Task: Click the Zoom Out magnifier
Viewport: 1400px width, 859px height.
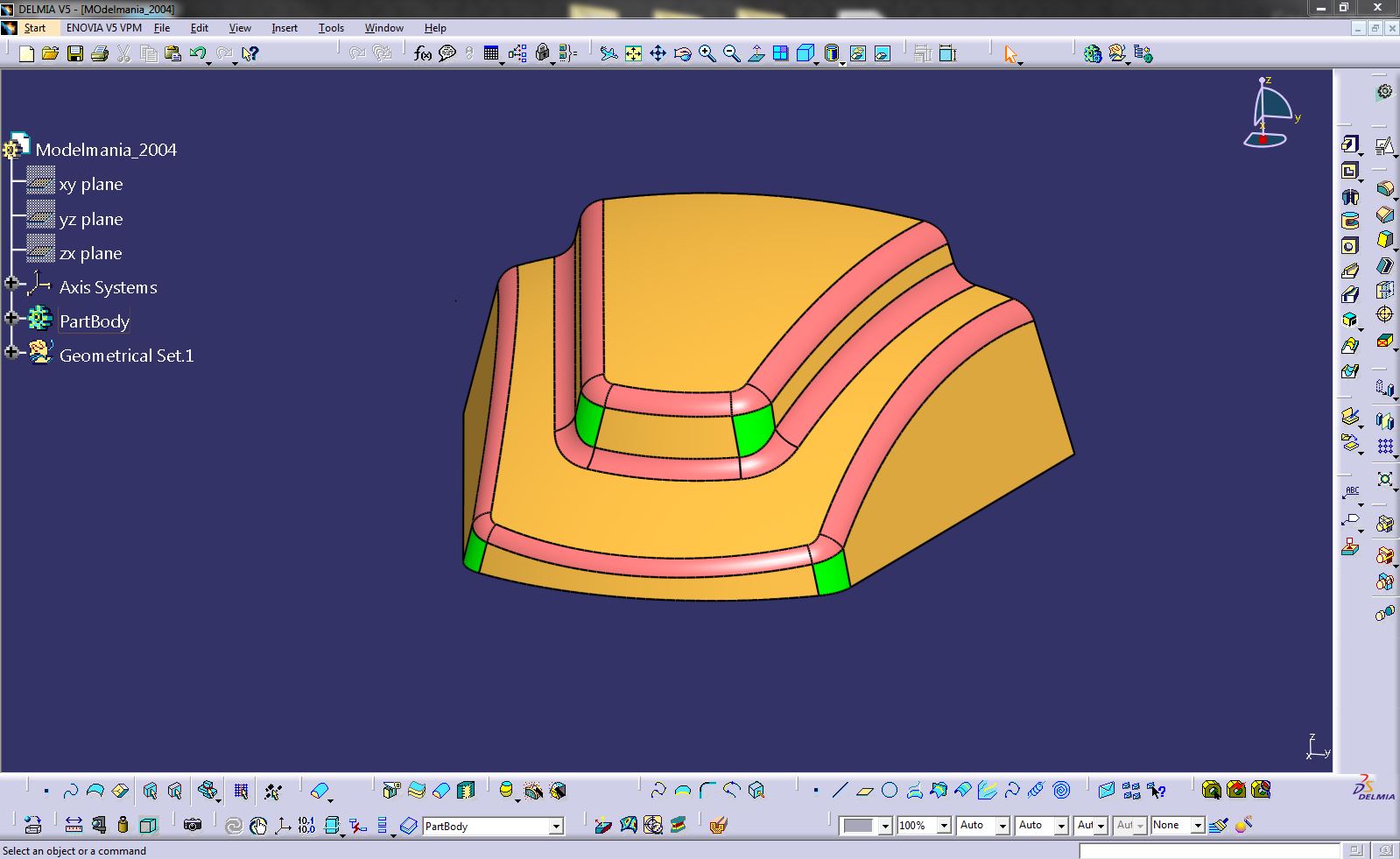Action: coord(731,53)
